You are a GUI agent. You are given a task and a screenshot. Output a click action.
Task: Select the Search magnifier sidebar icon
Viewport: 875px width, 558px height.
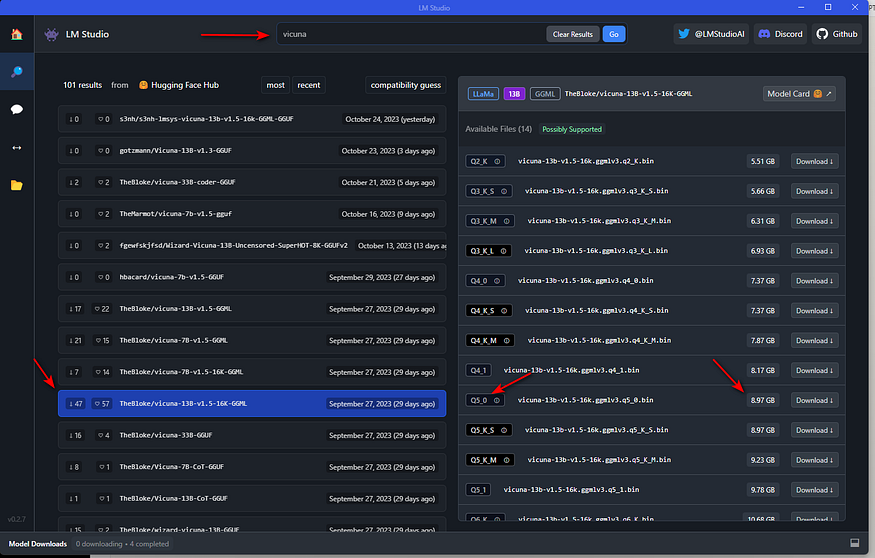click(17, 71)
